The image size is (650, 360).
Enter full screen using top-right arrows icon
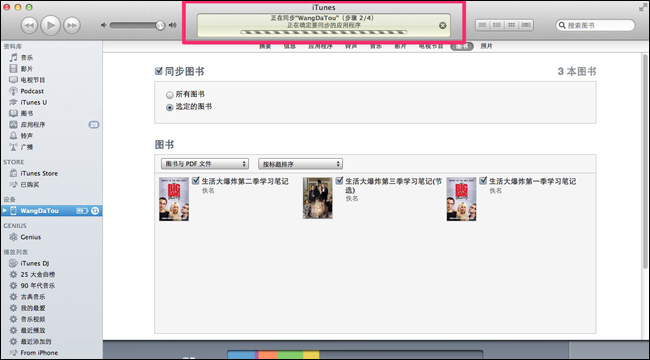[x=643, y=7]
